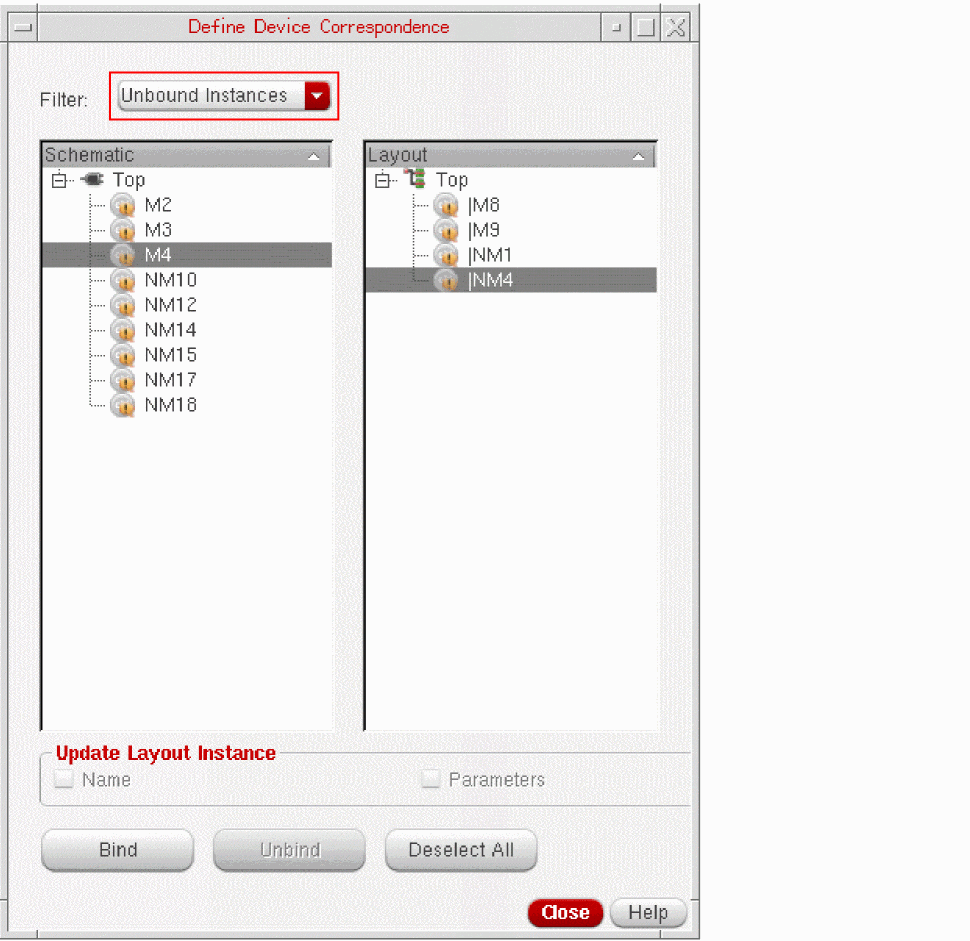Click the warning icon next to NM18
The height and width of the screenshot is (941, 970).
pos(122,405)
